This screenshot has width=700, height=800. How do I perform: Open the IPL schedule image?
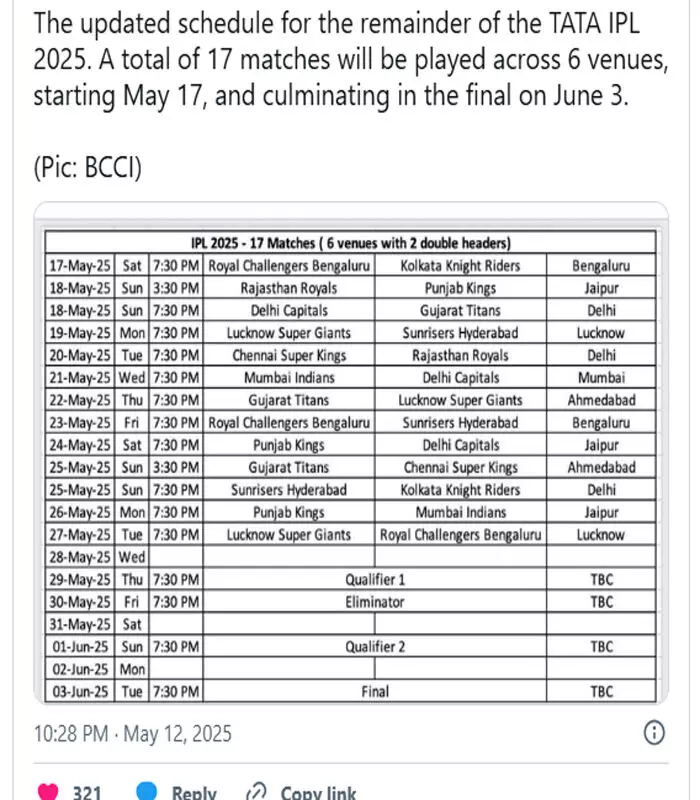coord(351,453)
